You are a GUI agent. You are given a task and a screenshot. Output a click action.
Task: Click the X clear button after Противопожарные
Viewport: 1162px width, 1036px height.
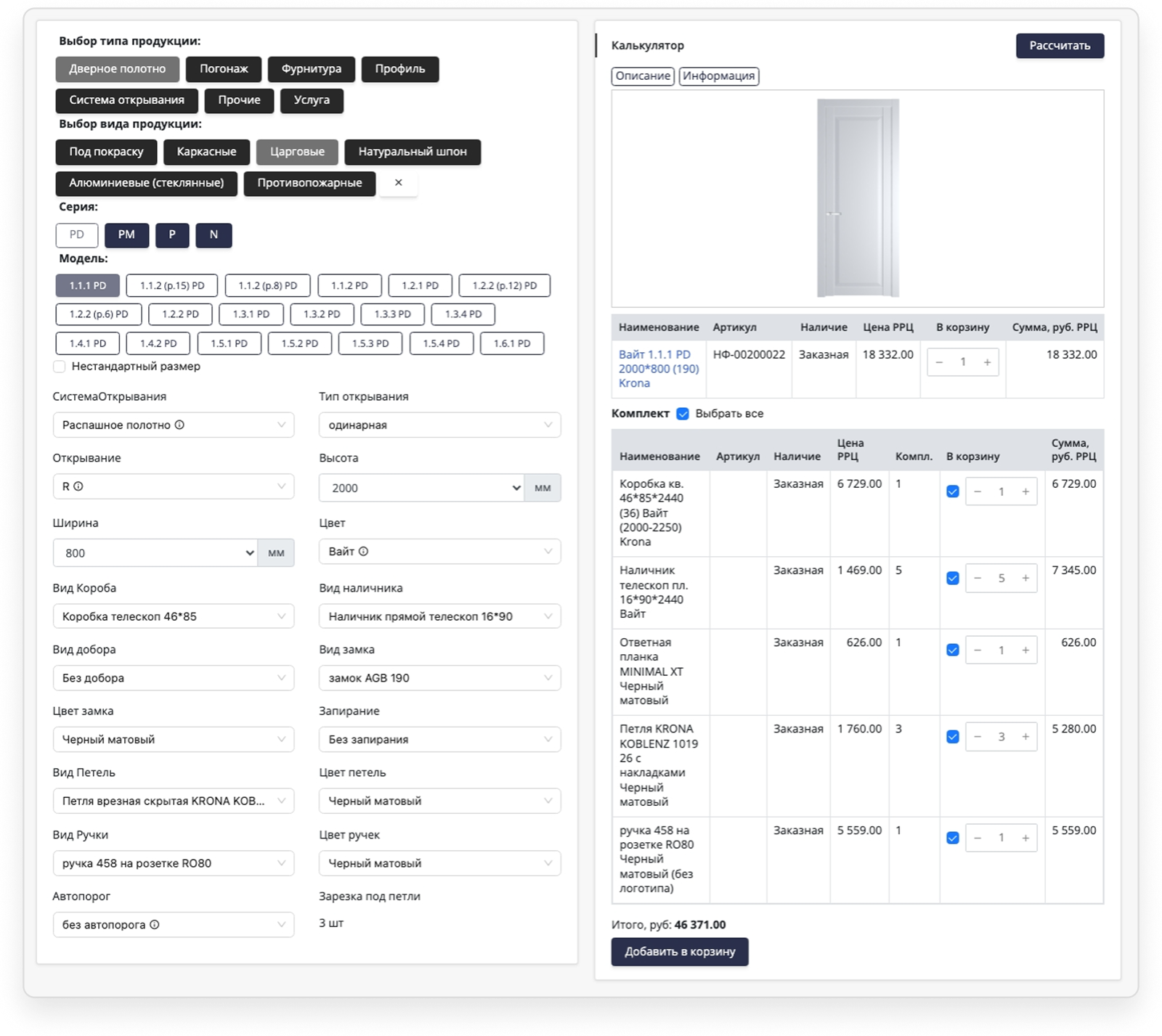[x=398, y=183]
